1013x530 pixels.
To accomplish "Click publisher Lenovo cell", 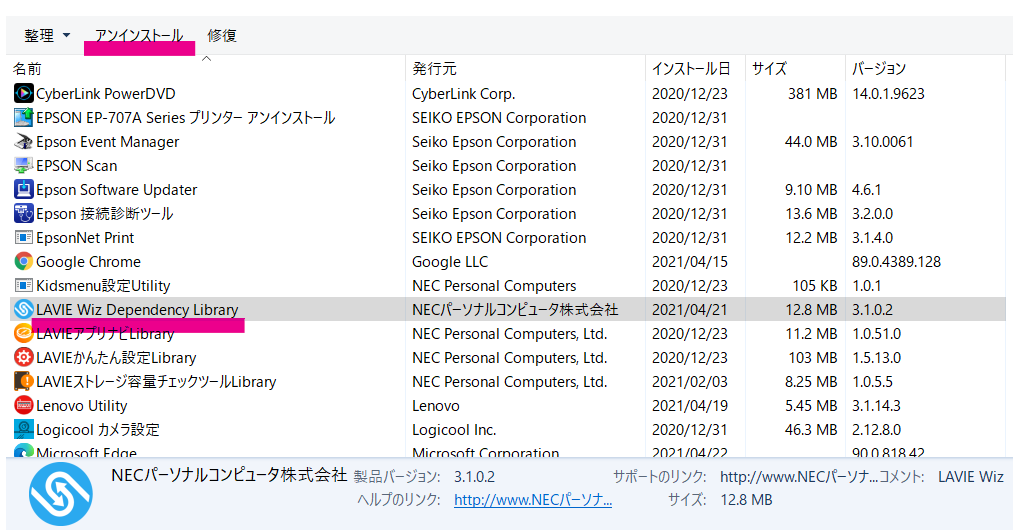I will click(x=435, y=405).
